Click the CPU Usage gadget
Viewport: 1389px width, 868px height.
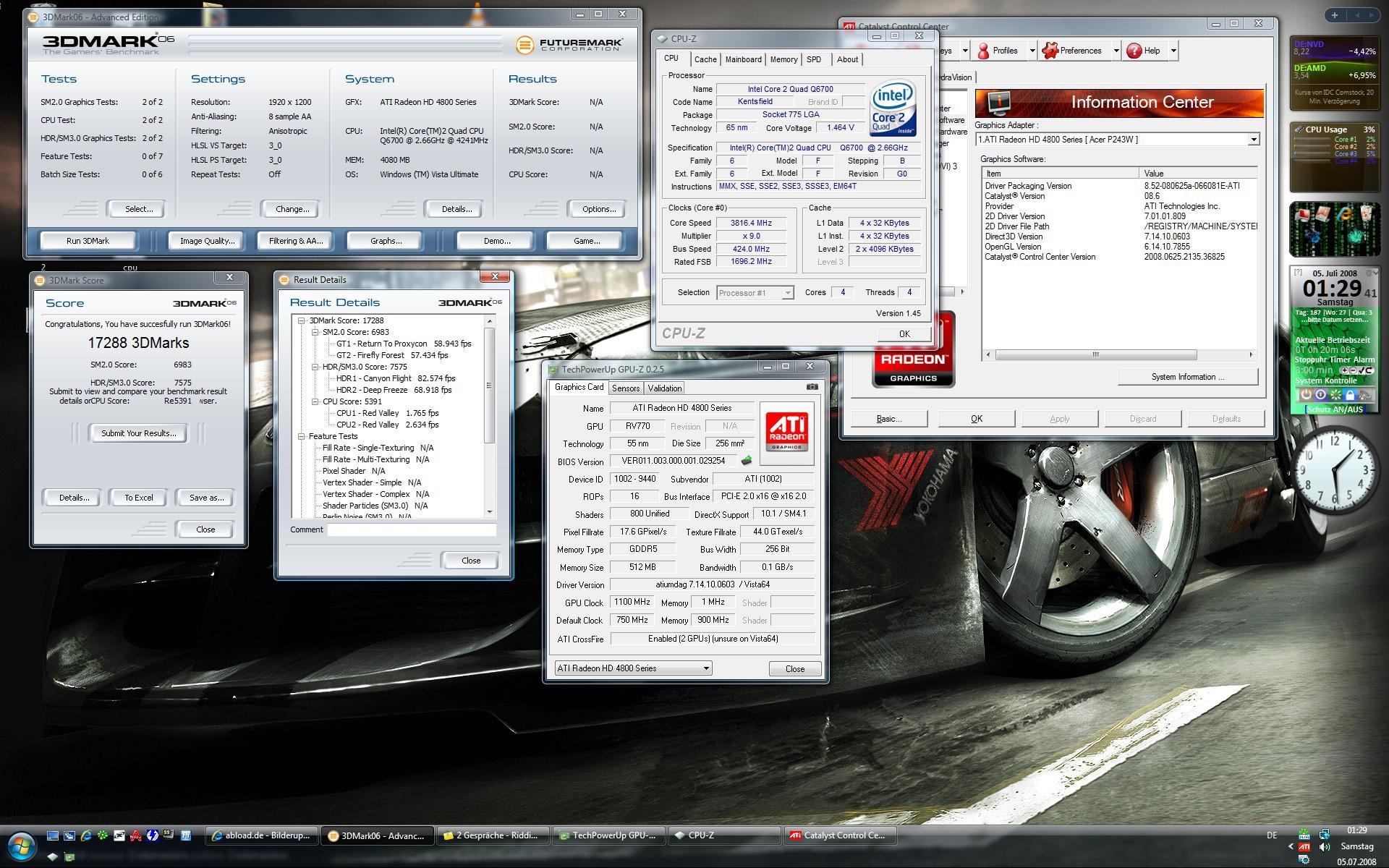(x=1334, y=157)
